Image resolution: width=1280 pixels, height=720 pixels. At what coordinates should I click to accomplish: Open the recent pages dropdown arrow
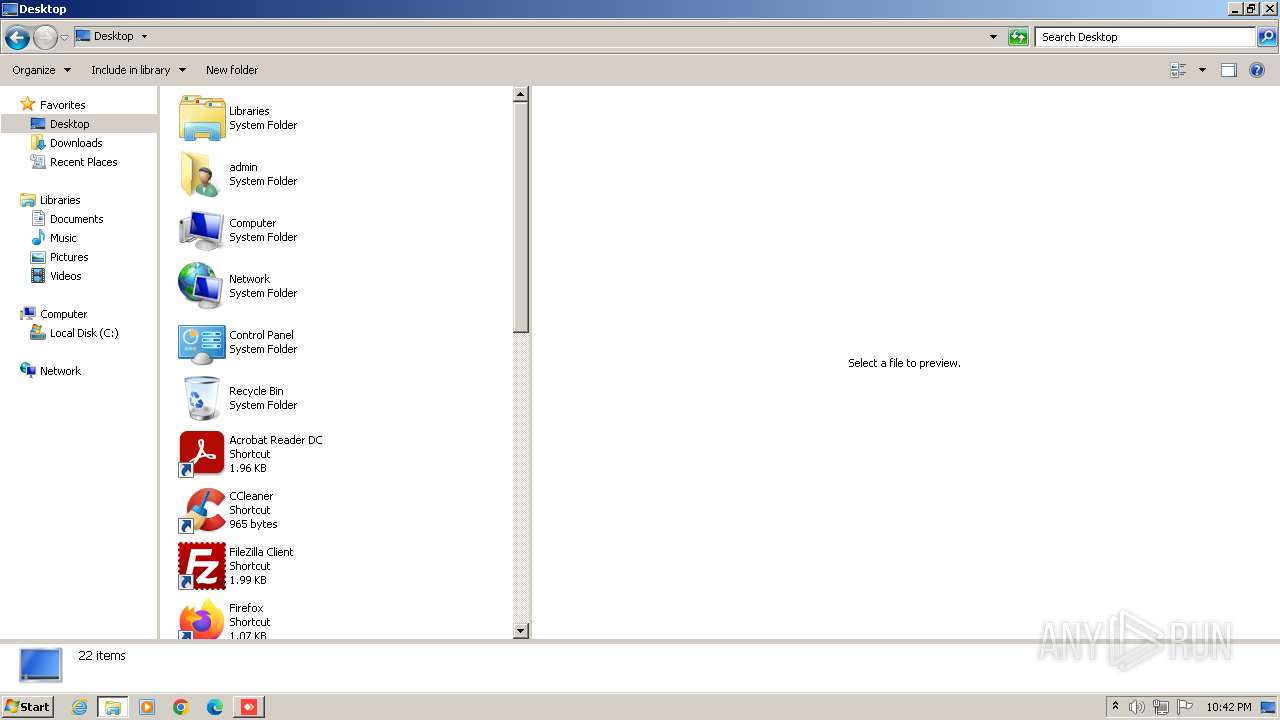(65, 38)
